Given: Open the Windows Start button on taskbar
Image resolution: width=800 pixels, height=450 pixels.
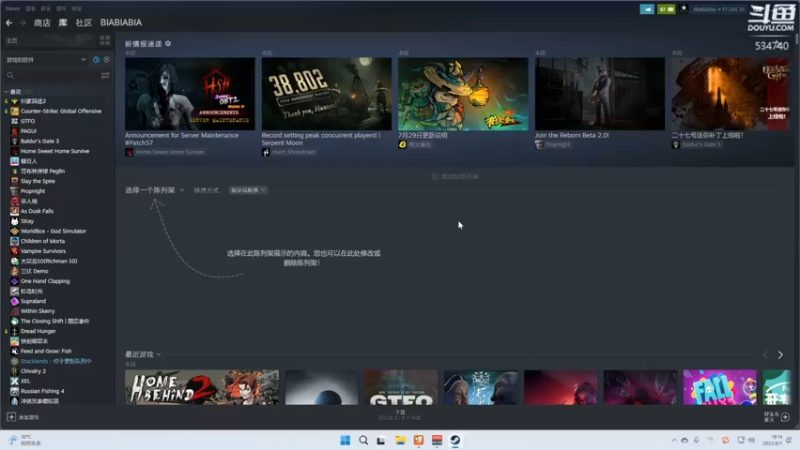Looking at the screenshot, I should [x=345, y=440].
